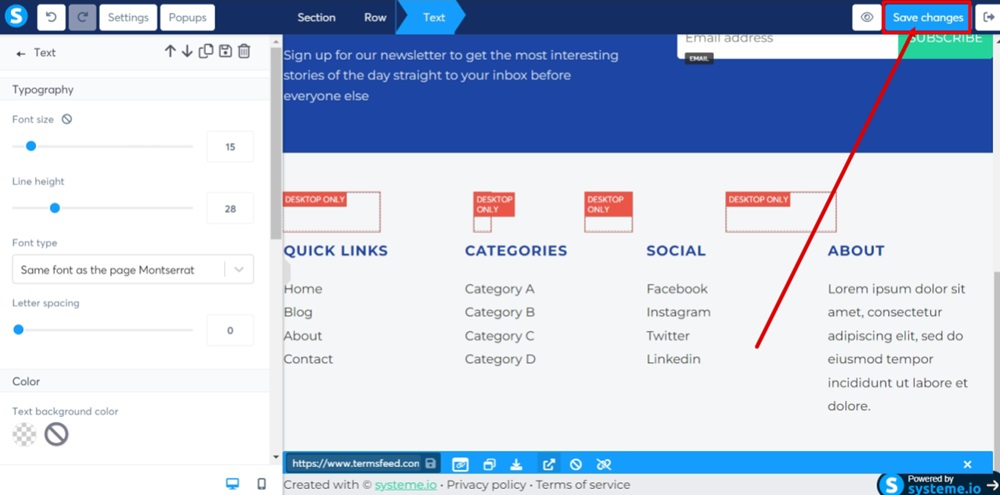This screenshot has width=1000, height=495.
Task: Toggle open link in new tab
Action: tap(548, 464)
